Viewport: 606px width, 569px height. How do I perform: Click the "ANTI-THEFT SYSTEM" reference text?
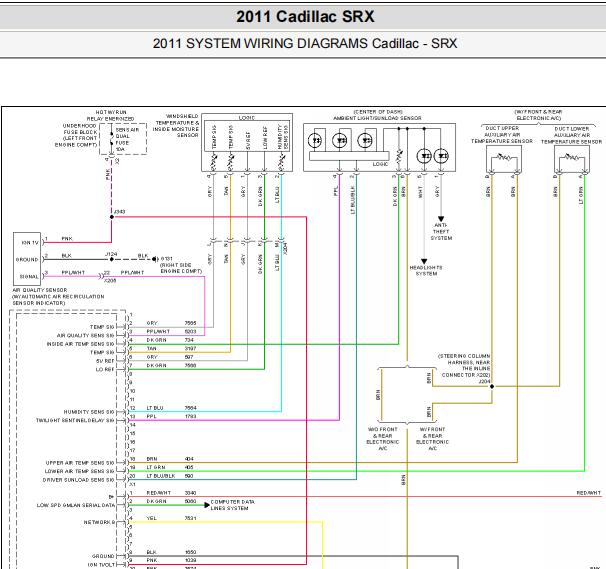coord(441,232)
